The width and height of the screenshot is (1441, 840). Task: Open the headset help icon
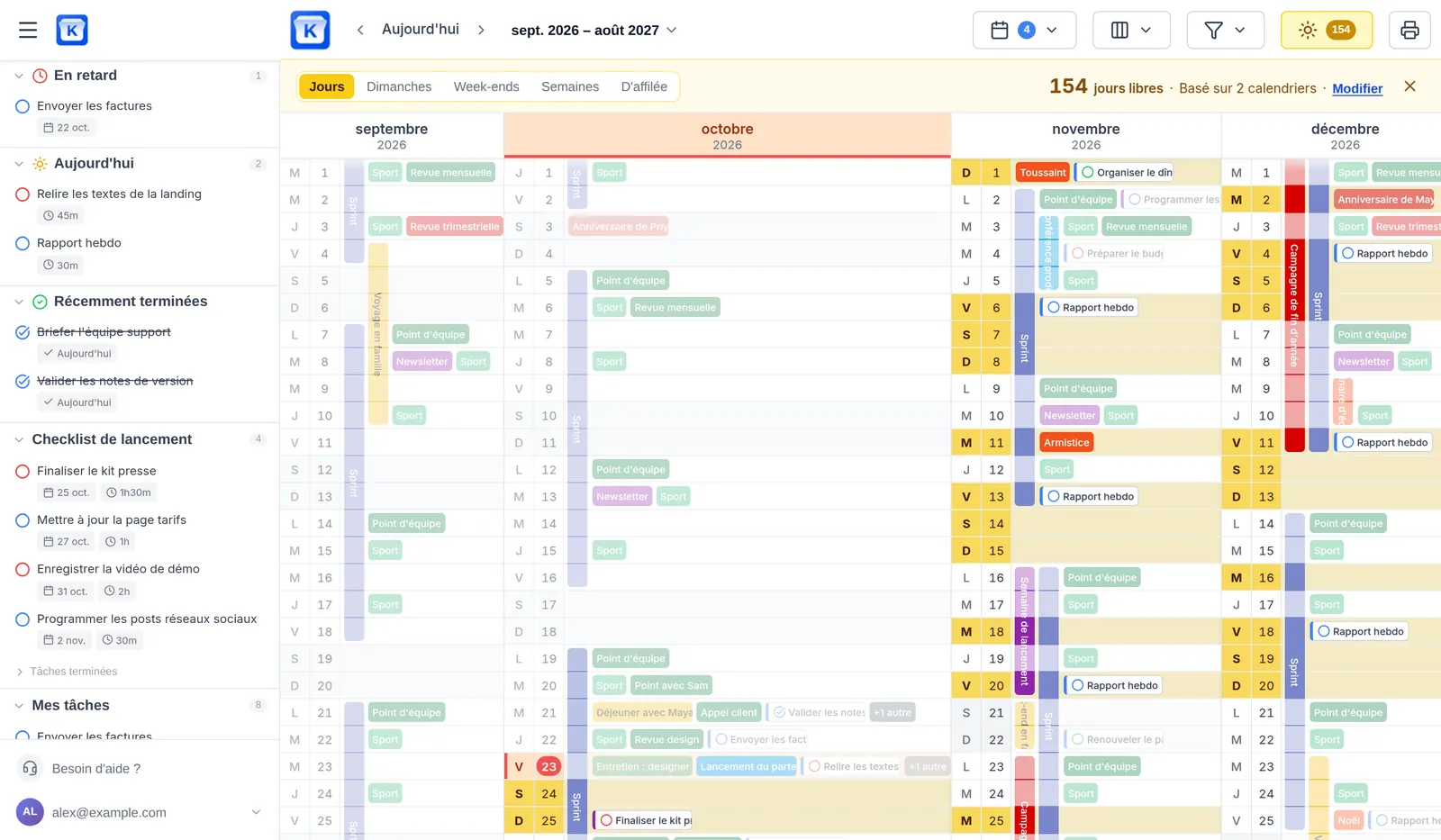click(30, 768)
